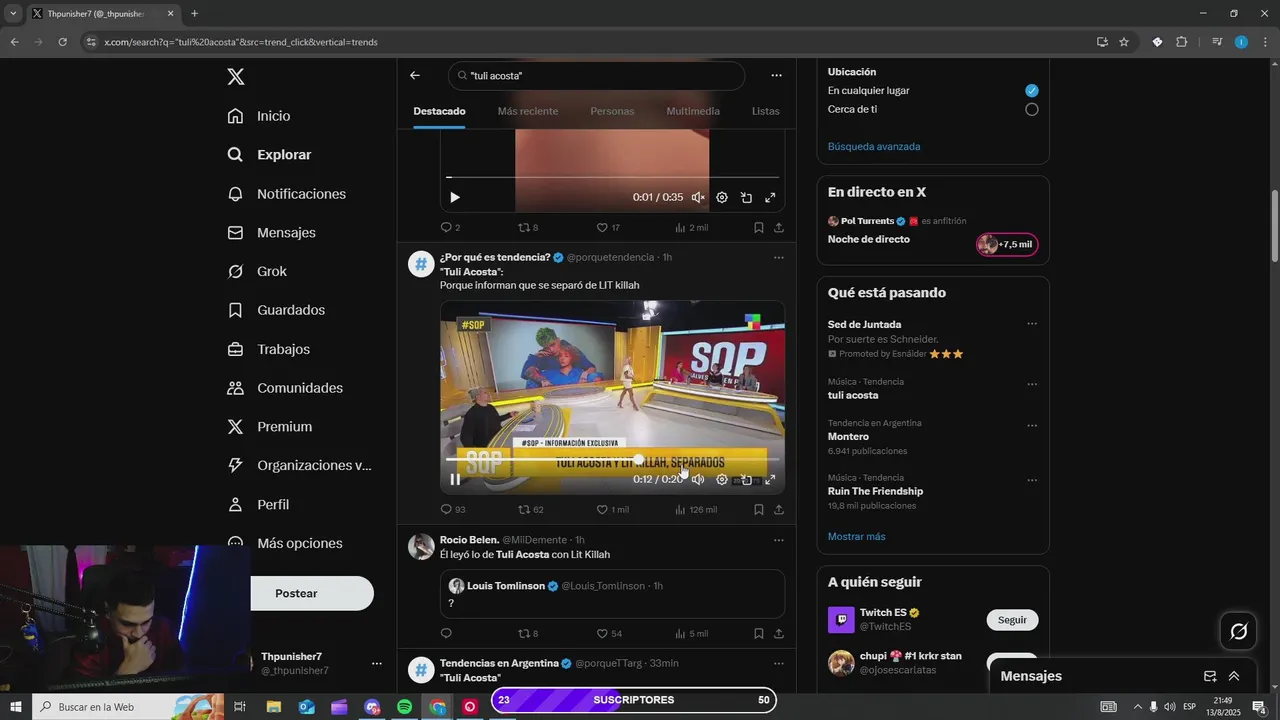Open settings gear of the SQP video

pos(722,479)
